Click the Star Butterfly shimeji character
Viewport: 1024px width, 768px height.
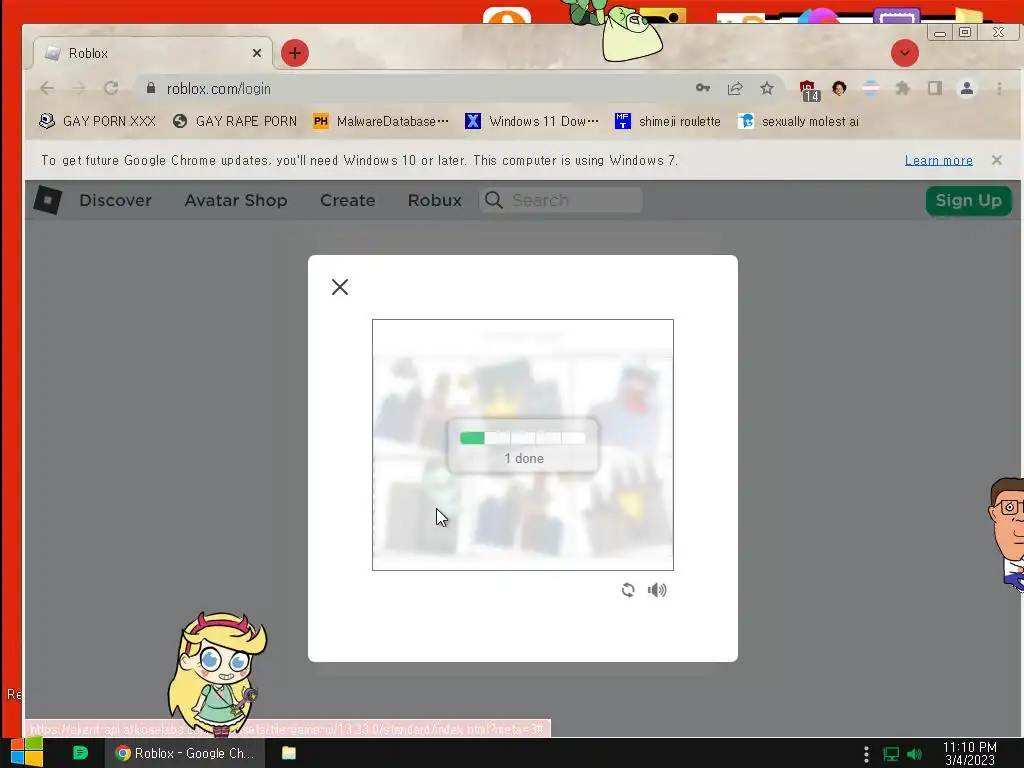[x=217, y=673]
